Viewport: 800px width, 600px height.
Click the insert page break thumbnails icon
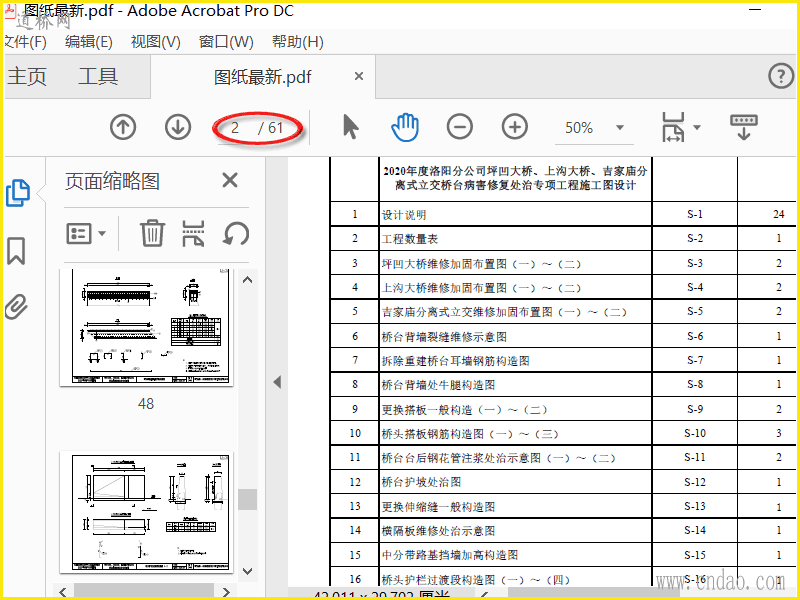(x=193, y=233)
